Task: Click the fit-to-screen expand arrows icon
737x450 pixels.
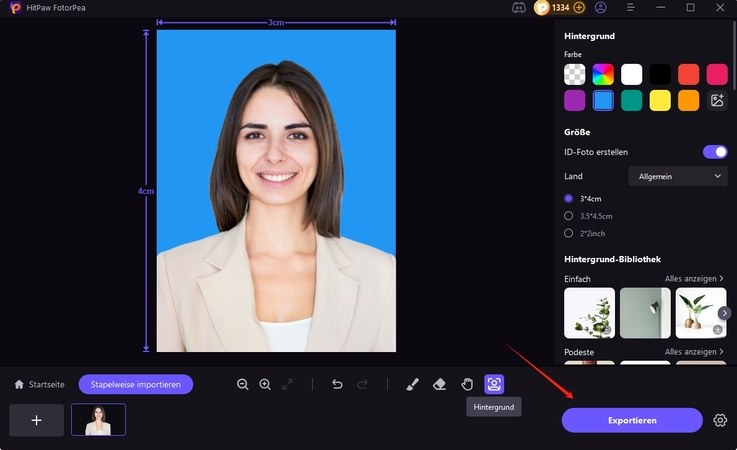Action: click(x=287, y=384)
